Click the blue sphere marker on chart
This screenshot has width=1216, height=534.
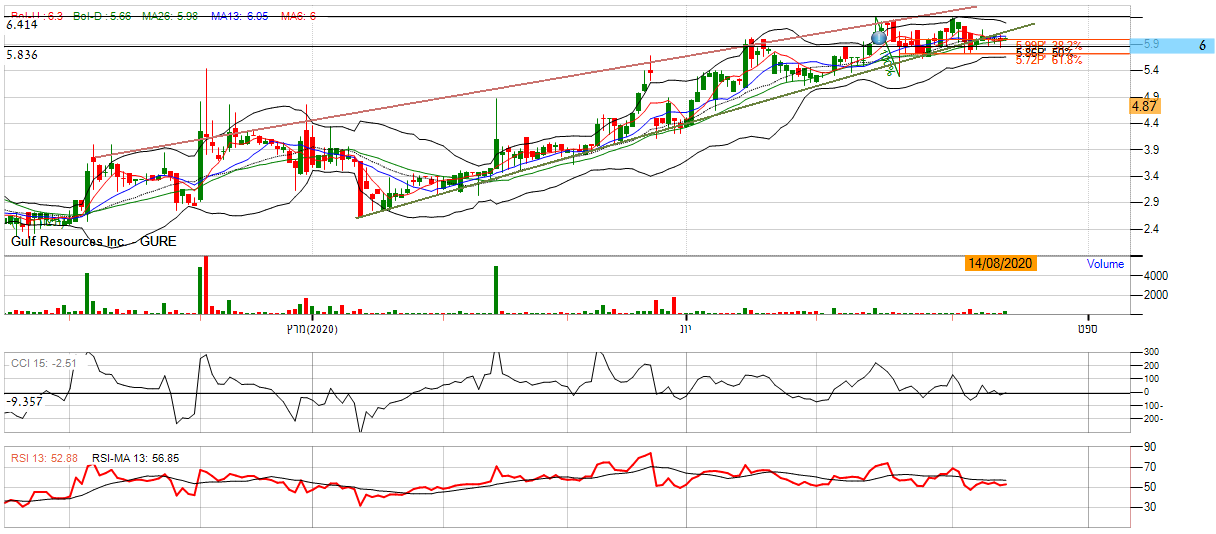click(879, 38)
